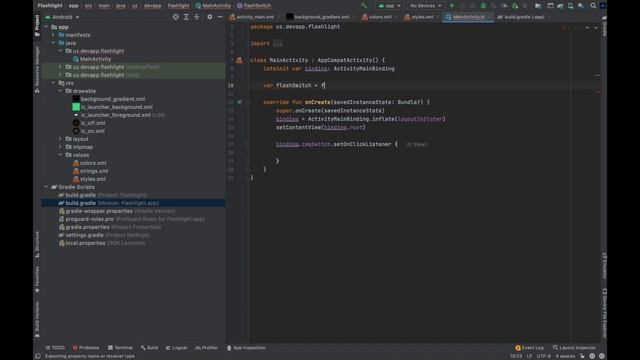Toggle the Favorites tool window stripe button

(x=37, y=279)
